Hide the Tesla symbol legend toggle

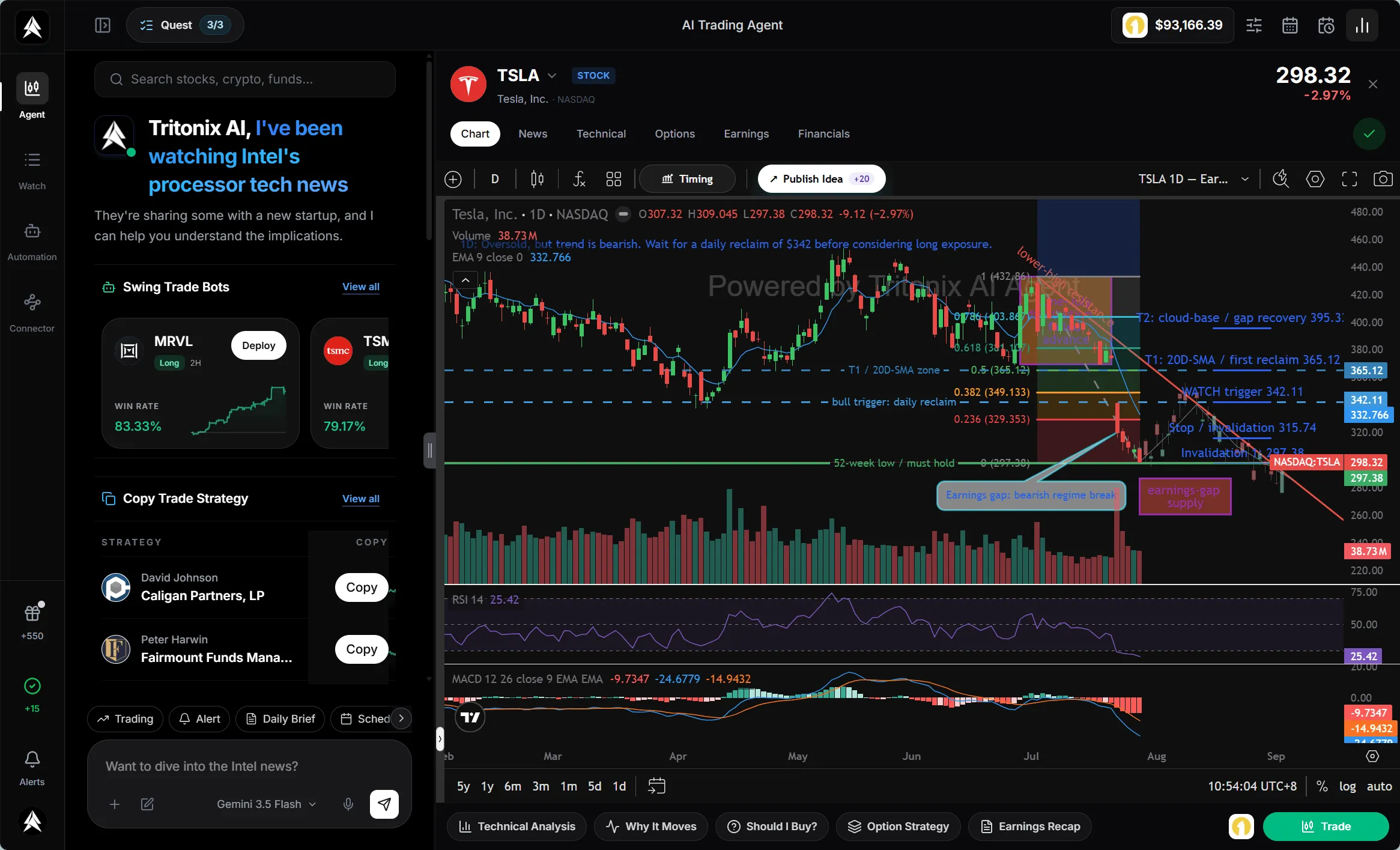(x=623, y=214)
